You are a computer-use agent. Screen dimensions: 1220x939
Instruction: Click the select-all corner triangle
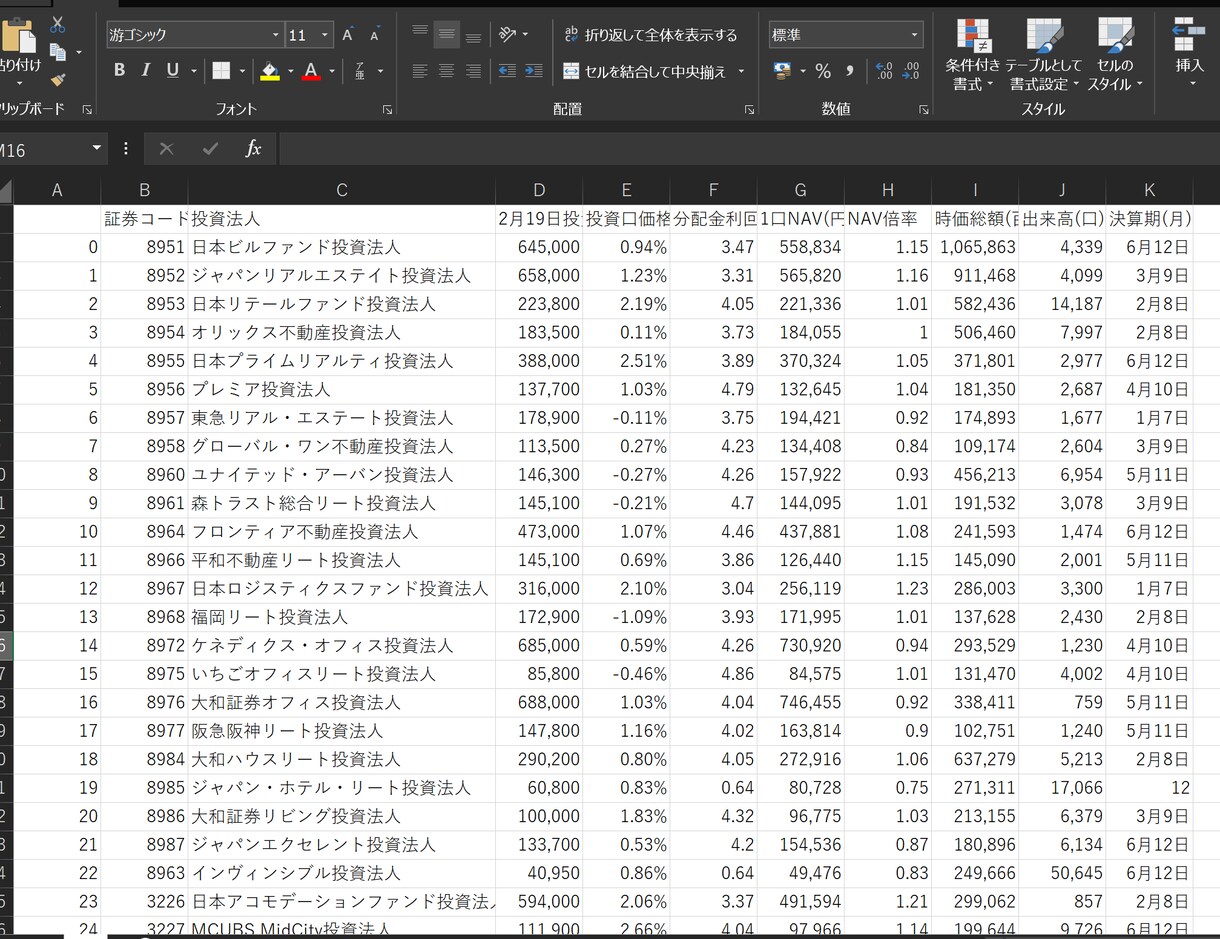click(x=6, y=191)
